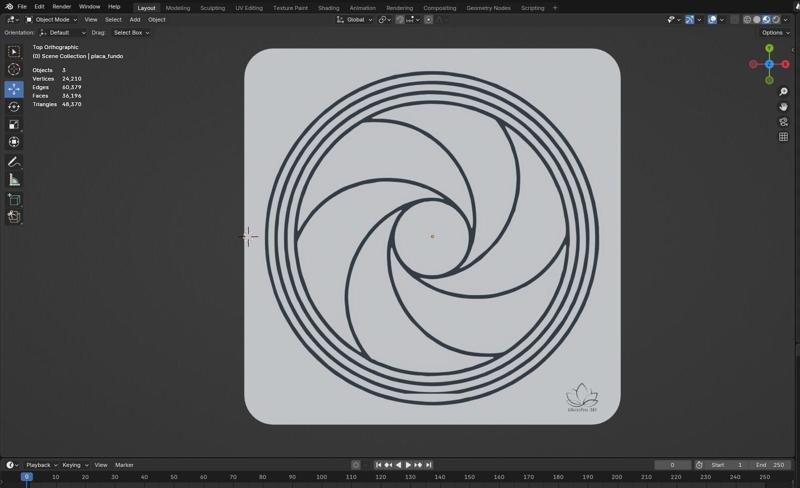The height and width of the screenshot is (488, 800).
Task: Open the Orientation Default dropdown
Action: pos(62,33)
